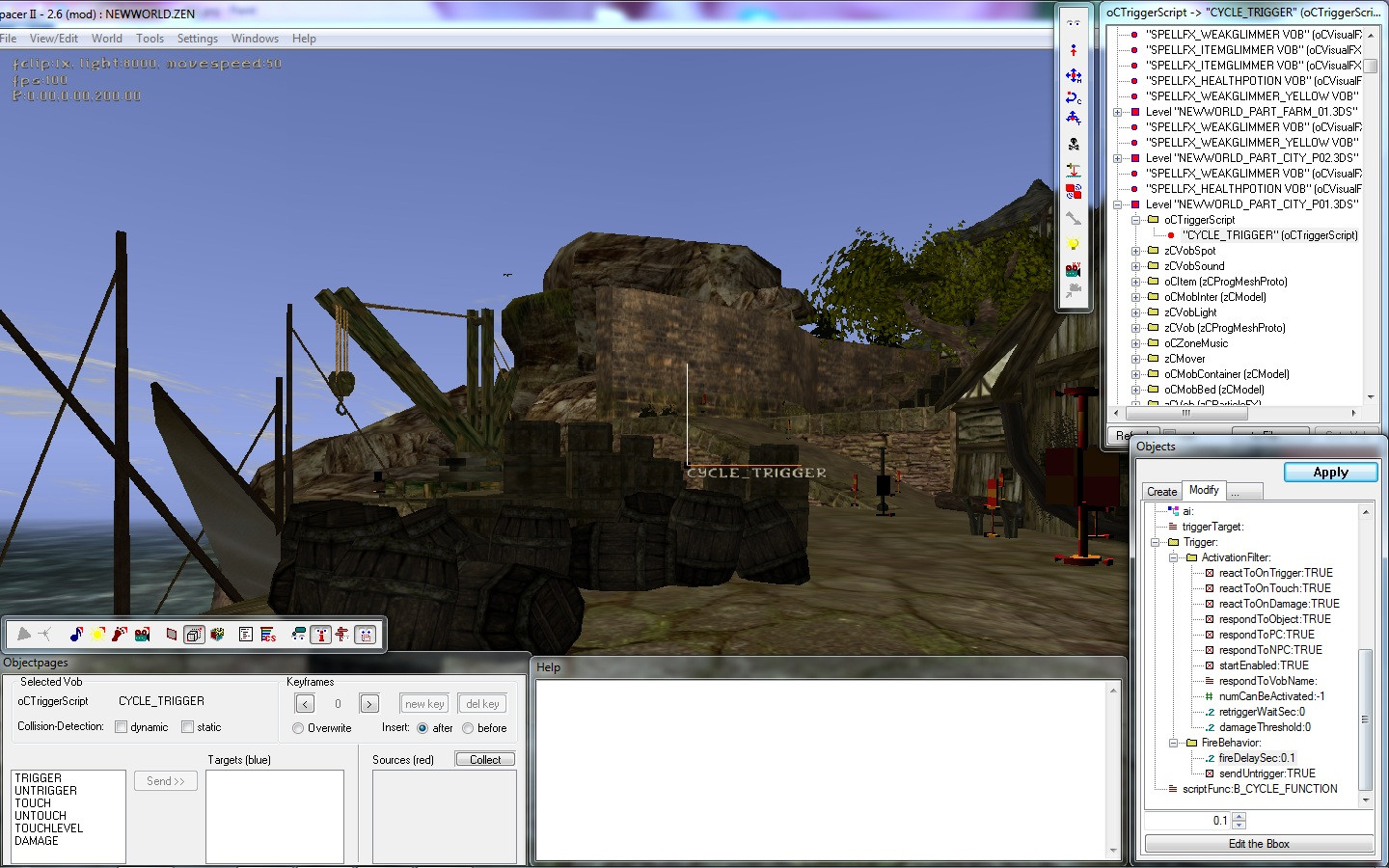Image resolution: width=1389 pixels, height=868 pixels.
Task: Select the Overwrite keyframe radio button
Action: 298,728
